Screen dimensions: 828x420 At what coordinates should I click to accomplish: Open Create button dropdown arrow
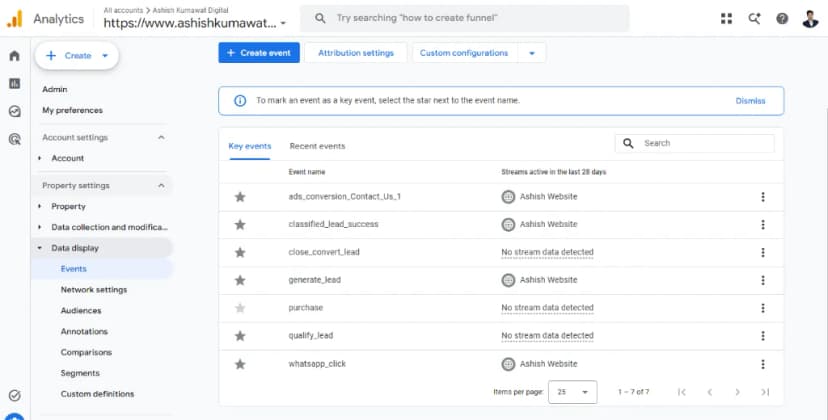105,55
